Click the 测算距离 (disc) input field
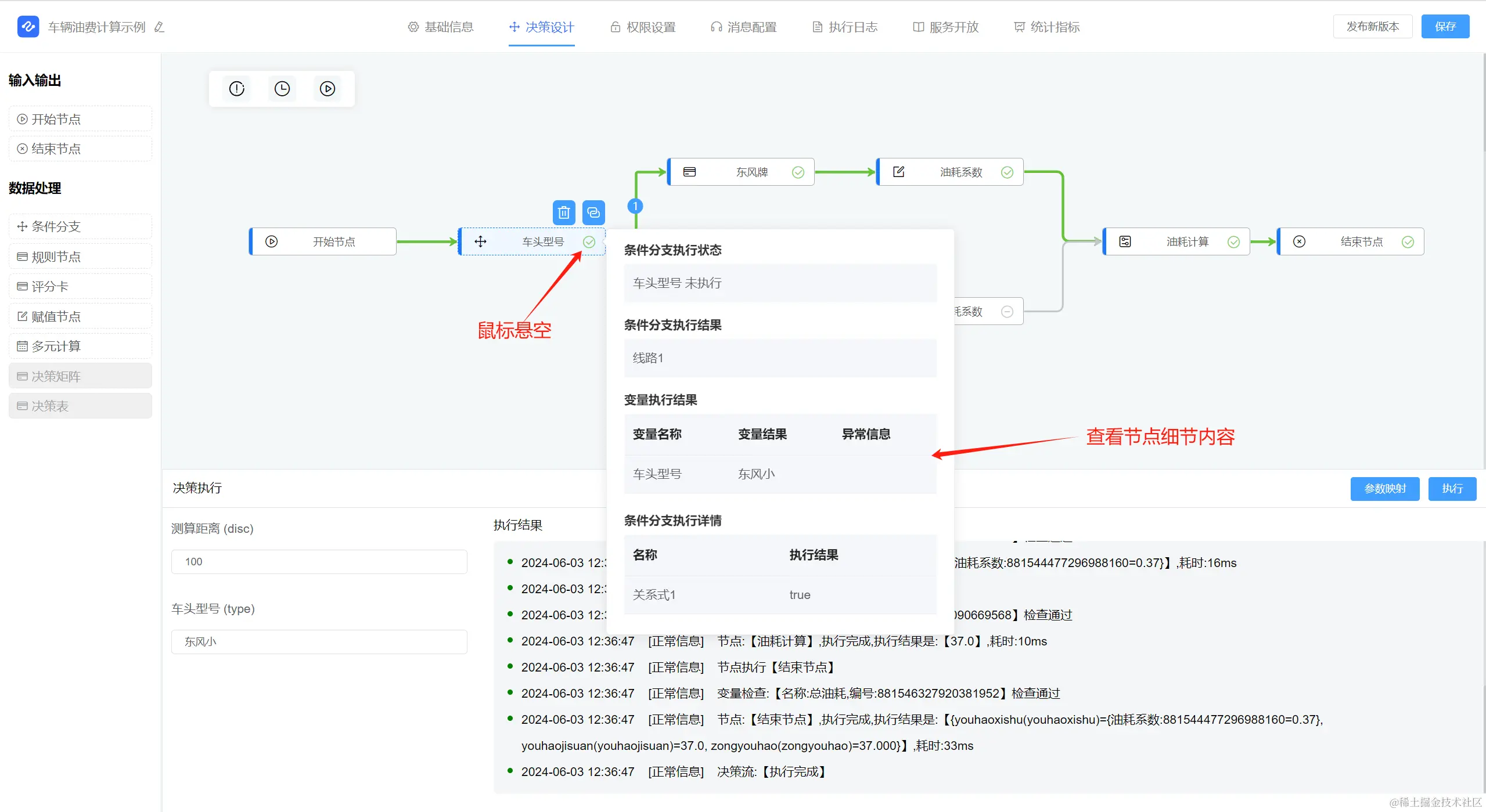Image resolution: width=1486 pixels, height=812 pixels. (x=319, y=562)
